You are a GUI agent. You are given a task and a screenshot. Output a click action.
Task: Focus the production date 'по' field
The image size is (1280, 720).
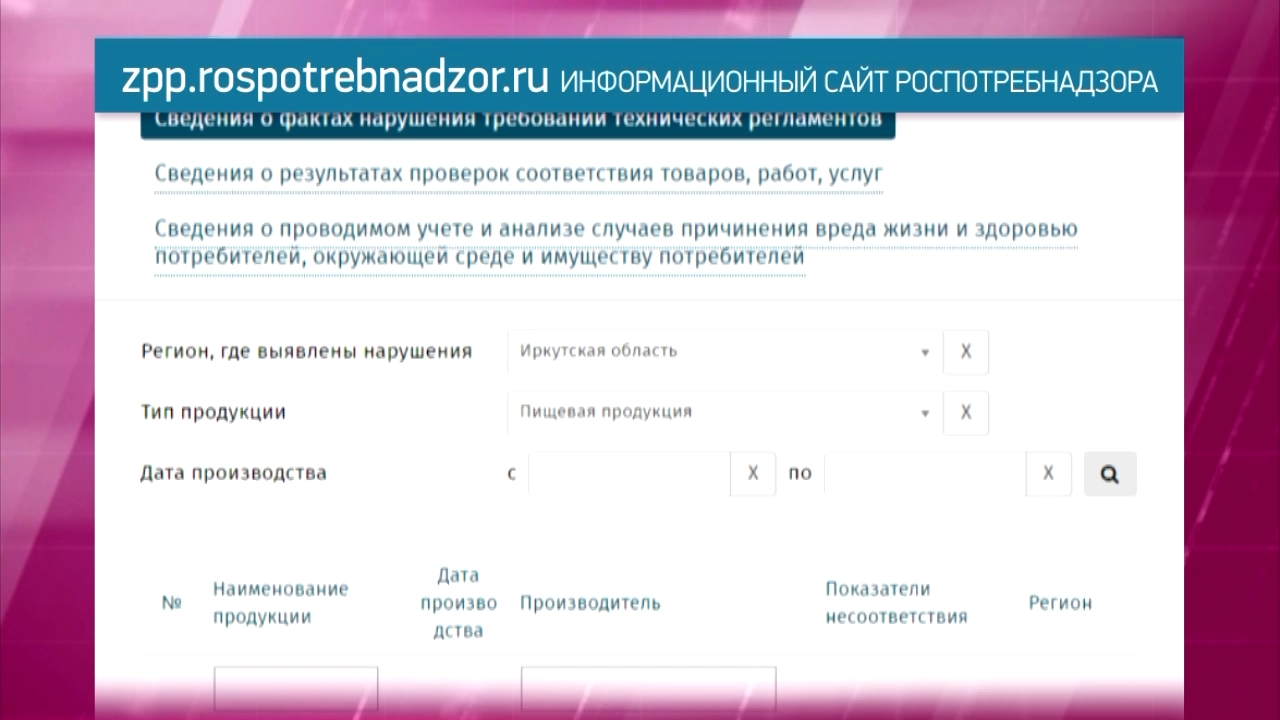coord(925,473)
